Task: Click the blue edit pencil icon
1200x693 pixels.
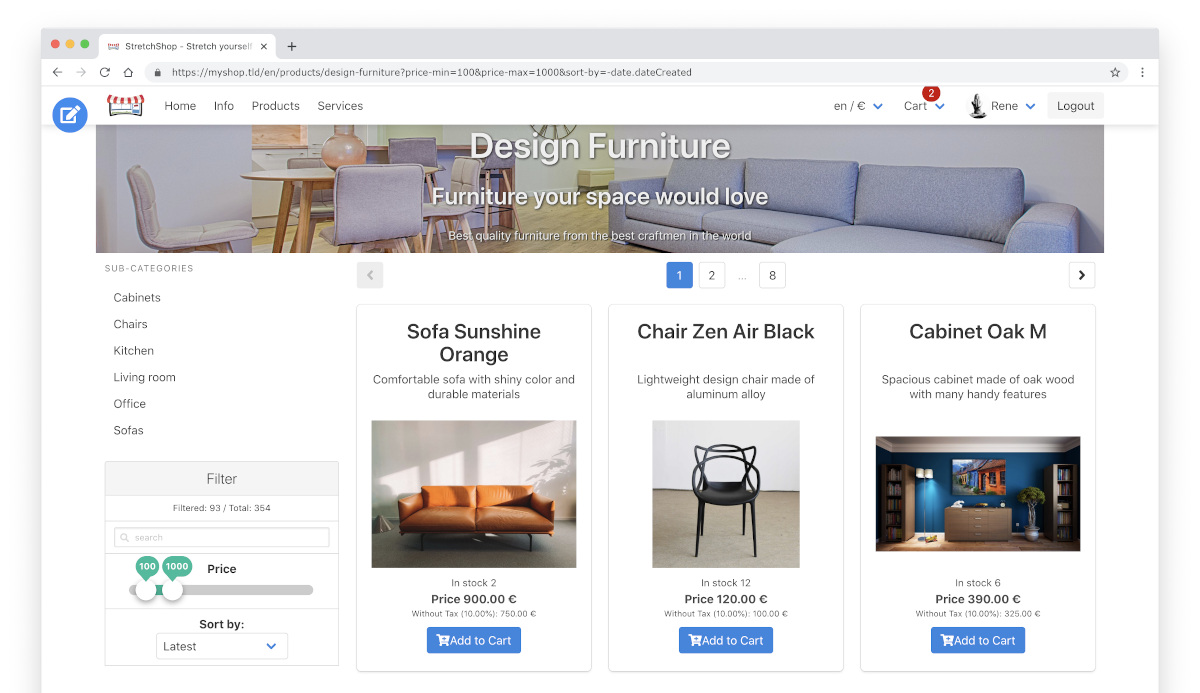Action: point(70,115)
